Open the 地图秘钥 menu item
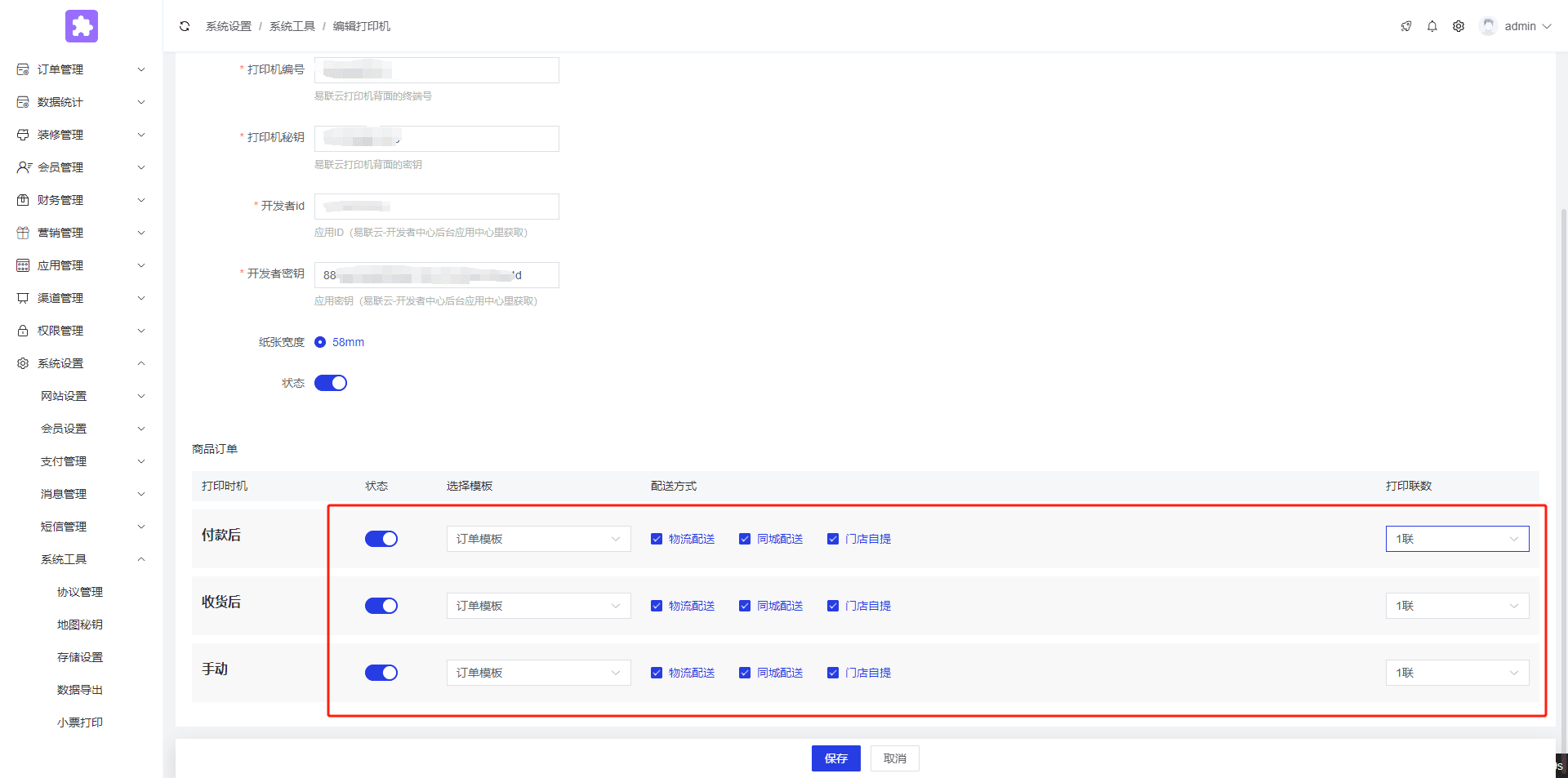Viewport: 1568px width, 778px height. [x=80, y=625]
